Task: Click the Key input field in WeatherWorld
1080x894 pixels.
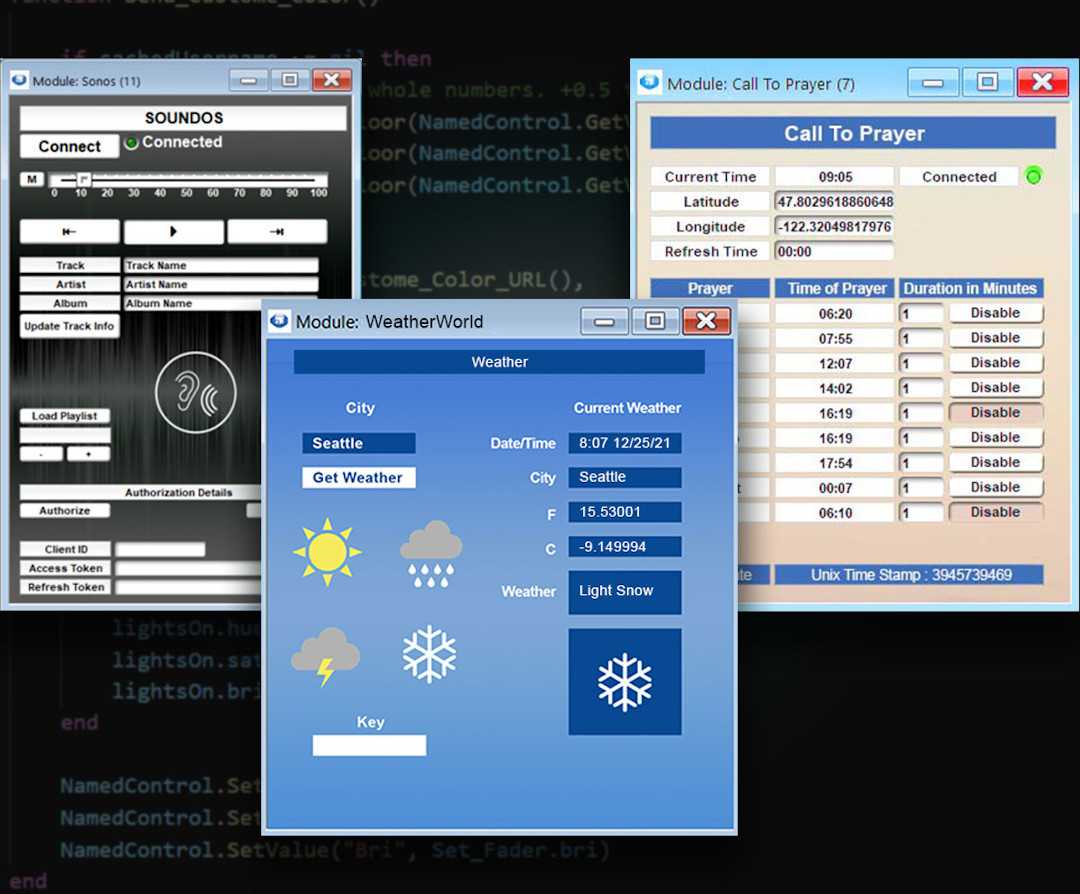Action: tap(369, 745)
